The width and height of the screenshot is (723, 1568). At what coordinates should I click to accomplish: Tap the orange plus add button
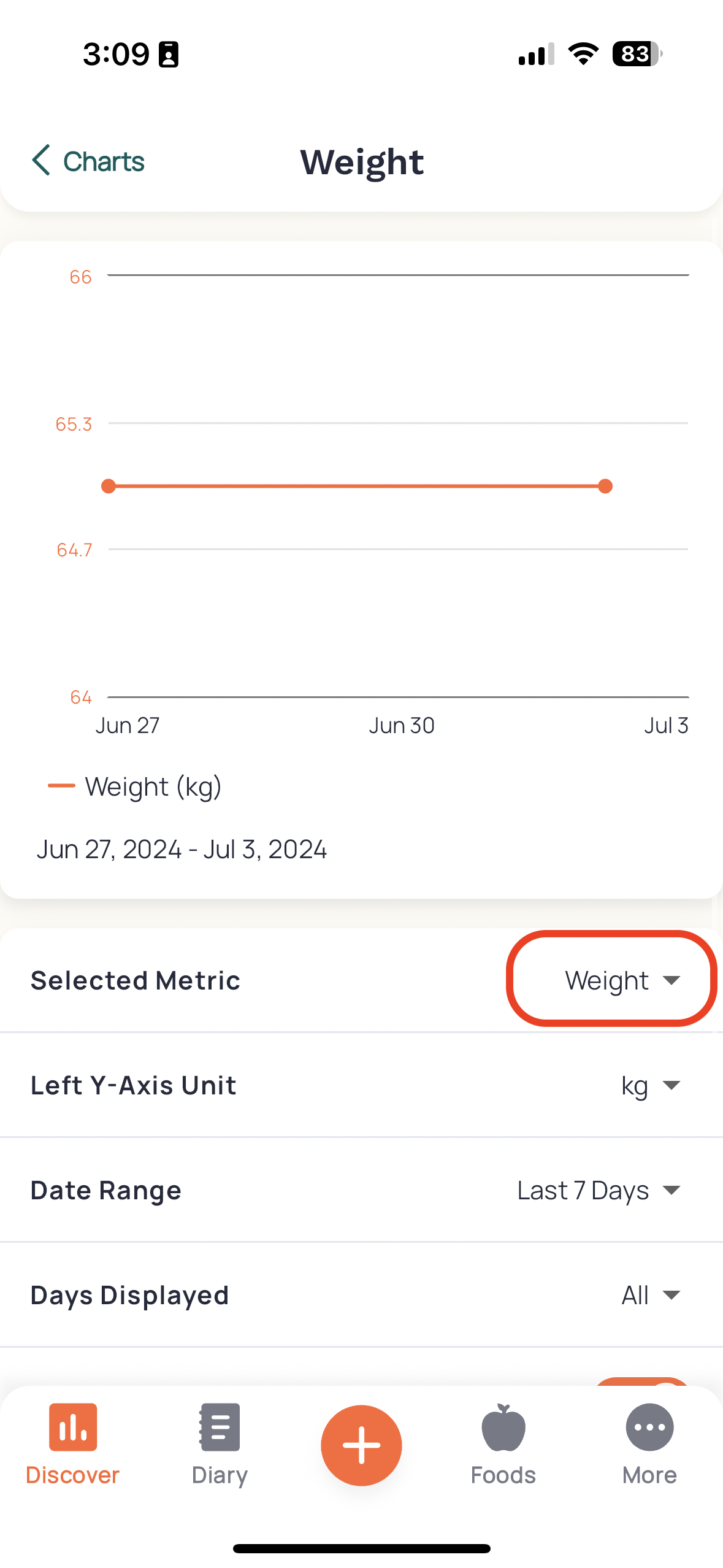tap(361, 1445)
